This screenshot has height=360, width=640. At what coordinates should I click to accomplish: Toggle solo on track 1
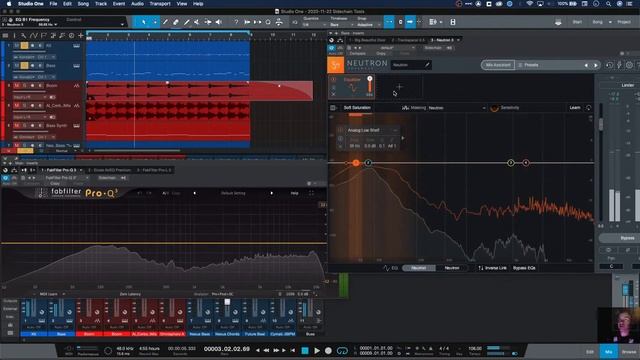pyautogui.click(x=24, y=45)
